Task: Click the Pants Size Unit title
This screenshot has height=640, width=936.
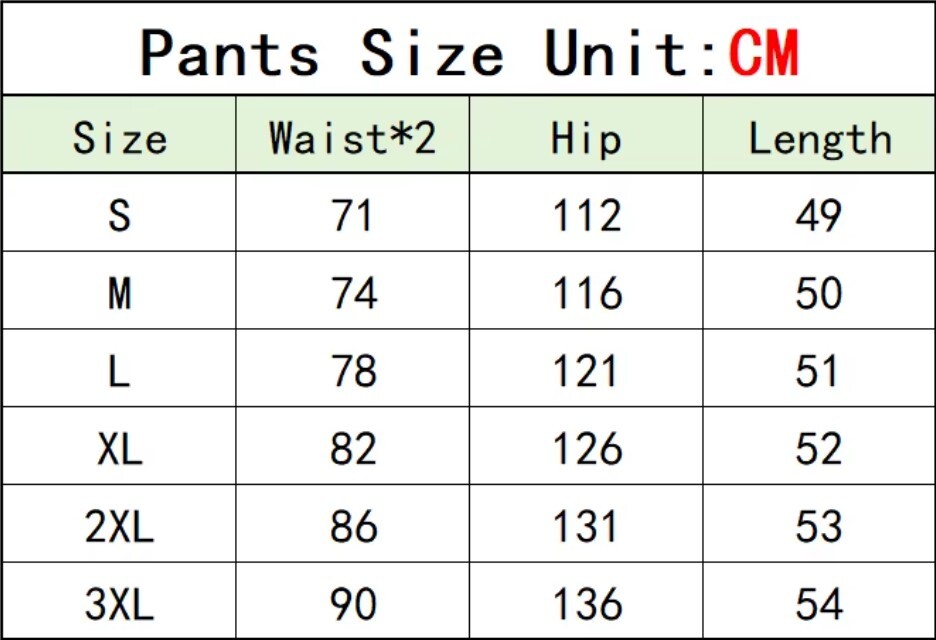Action: 469,53
